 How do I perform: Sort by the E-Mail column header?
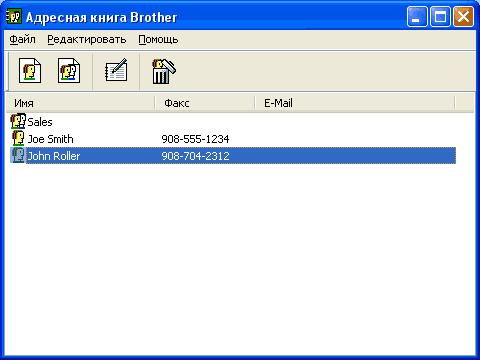pyautogui.click(x=355, y=103)
